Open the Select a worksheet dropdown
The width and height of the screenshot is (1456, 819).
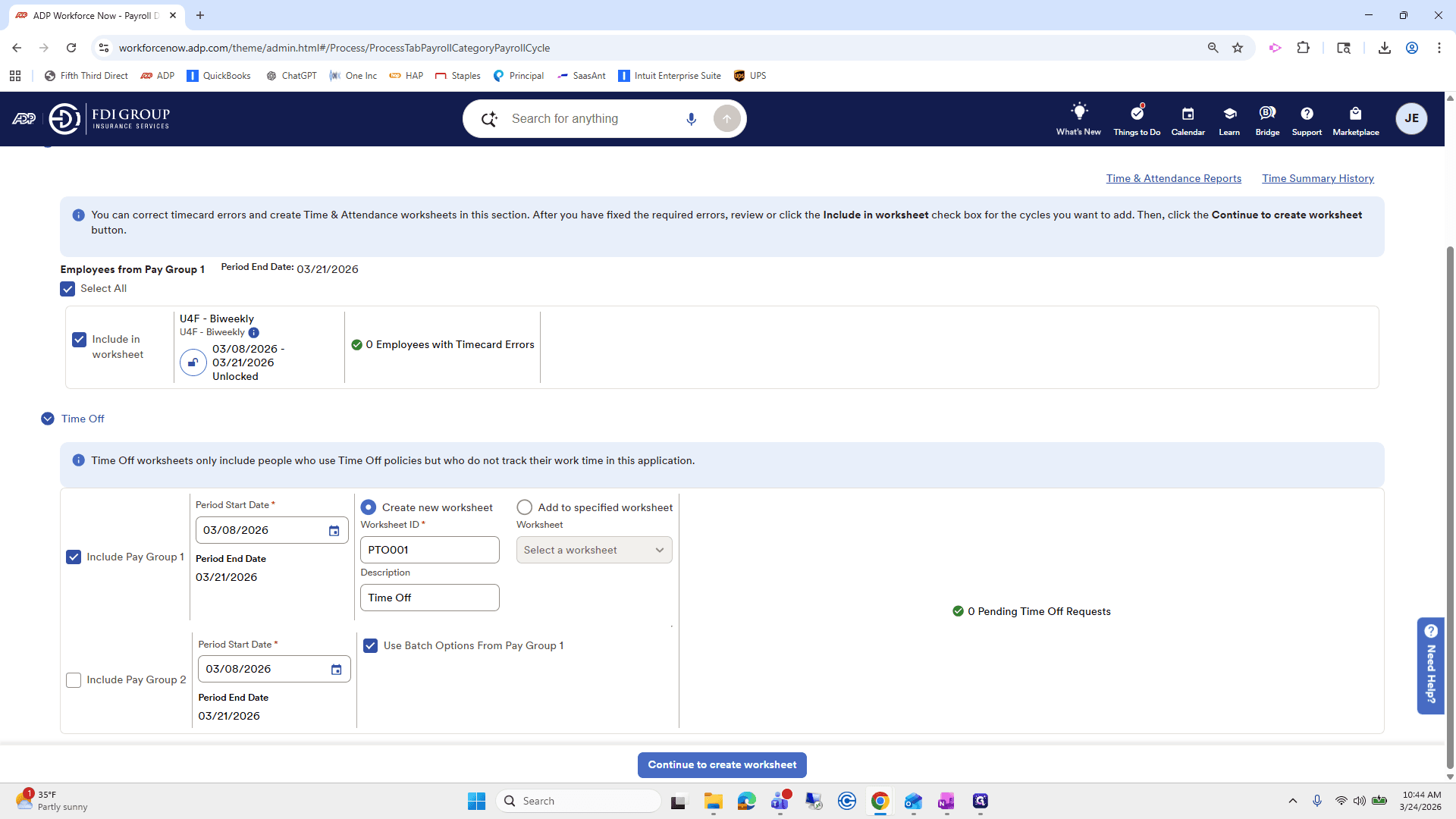coord(594,551)
